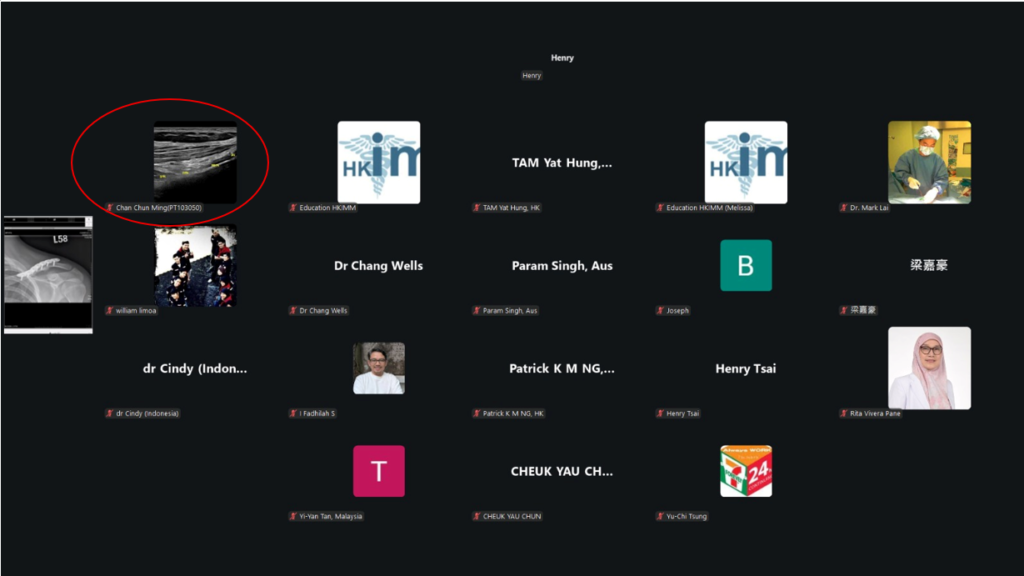Click the Dr Chang Wells participant name
The height and width of the screenshot is (576, 1024).
(x=378, y=266)
